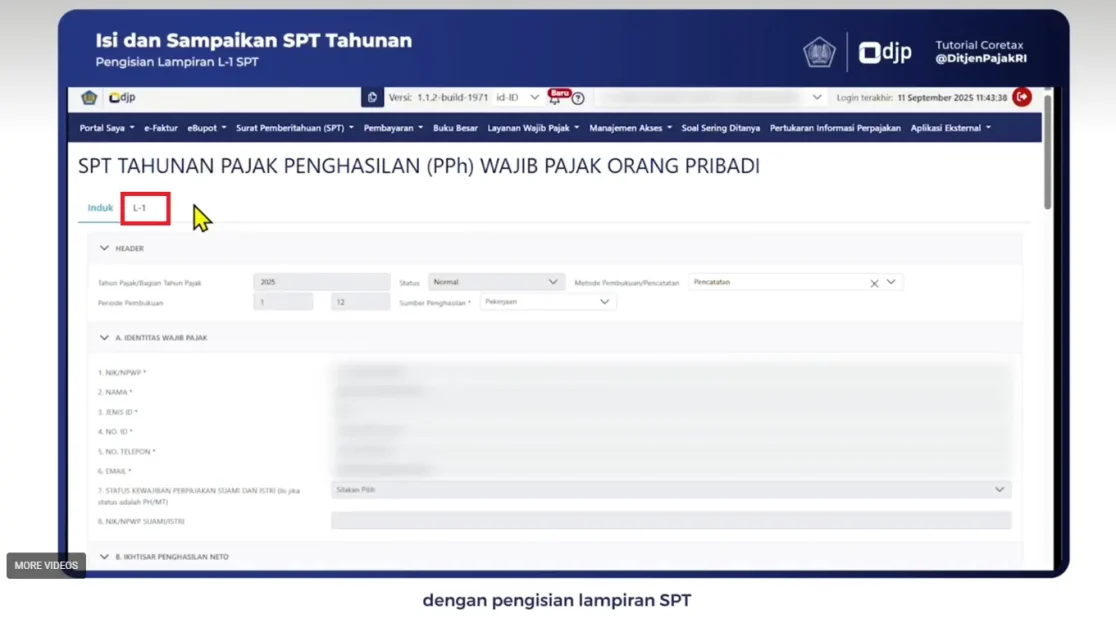Open the Surat Pemberitahuan (SPT) menu

pyautogui.click(x=294, y=128)
